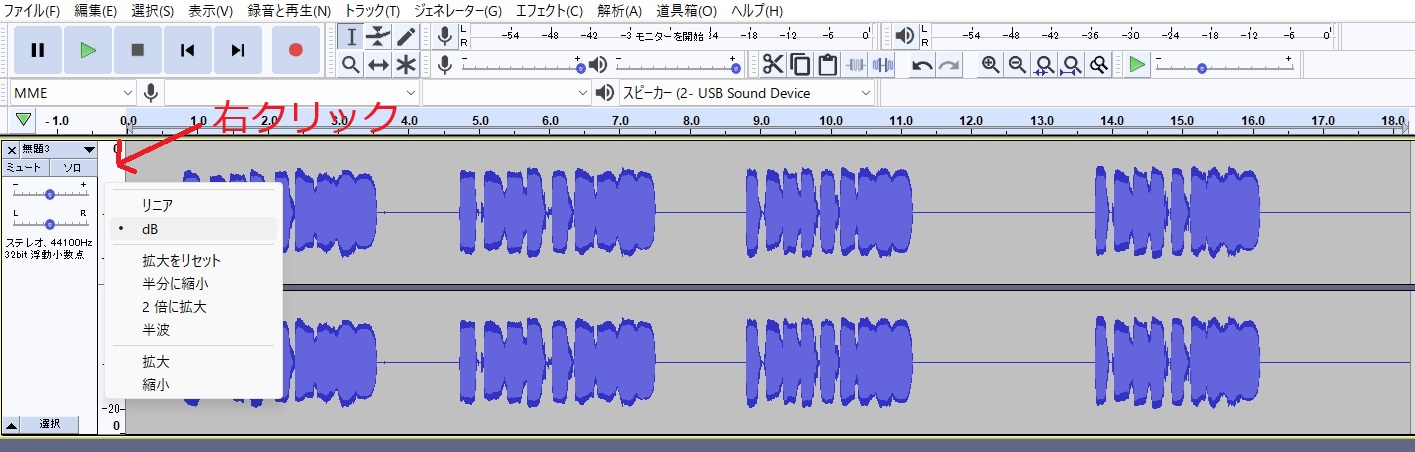Click the Undo arrow icon
This screenshot has height=452, width=1415.
pyautogui.click(x=922, y=65)
